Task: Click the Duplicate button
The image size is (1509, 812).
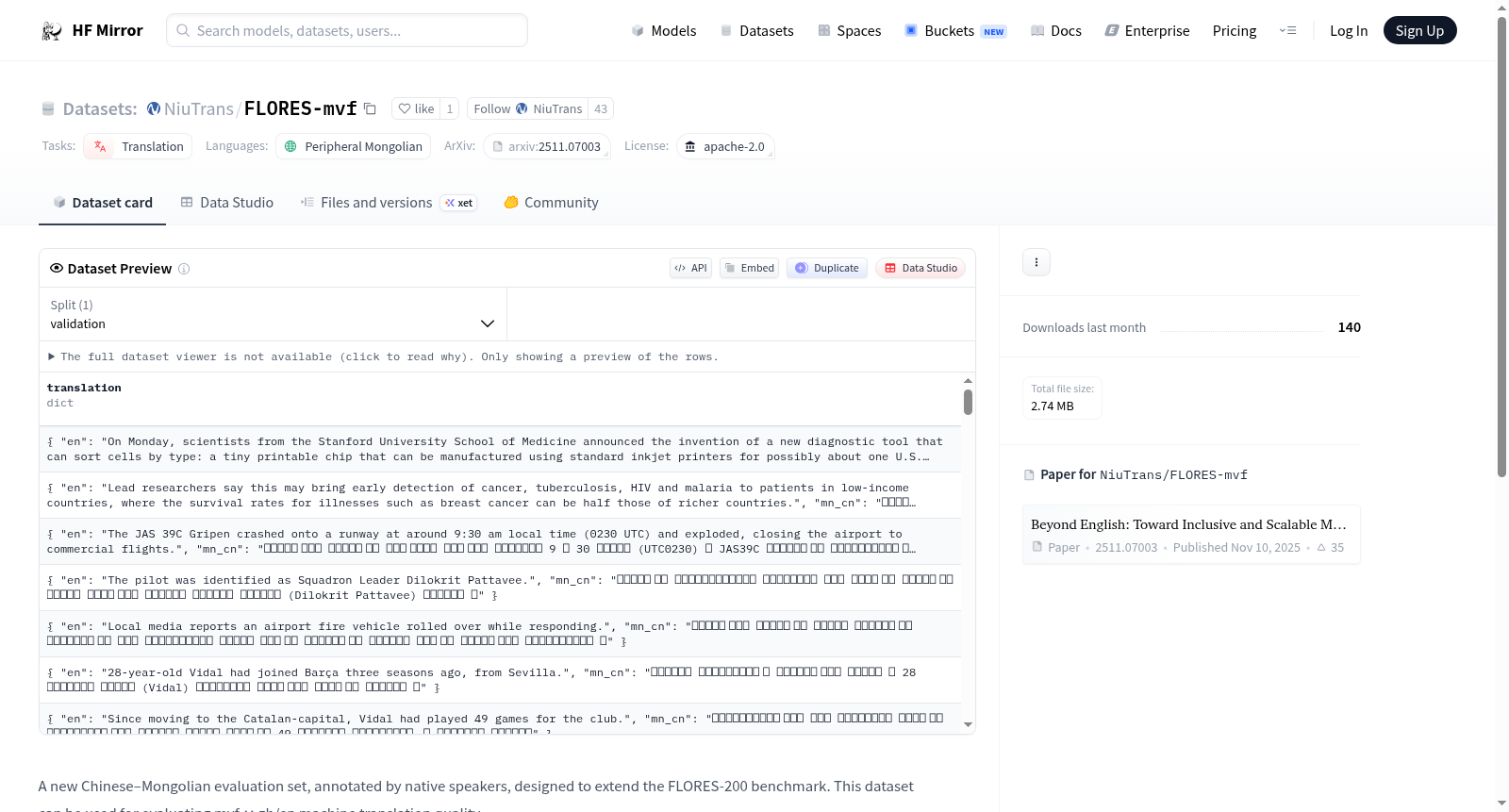Action: (x=827, y=269)
